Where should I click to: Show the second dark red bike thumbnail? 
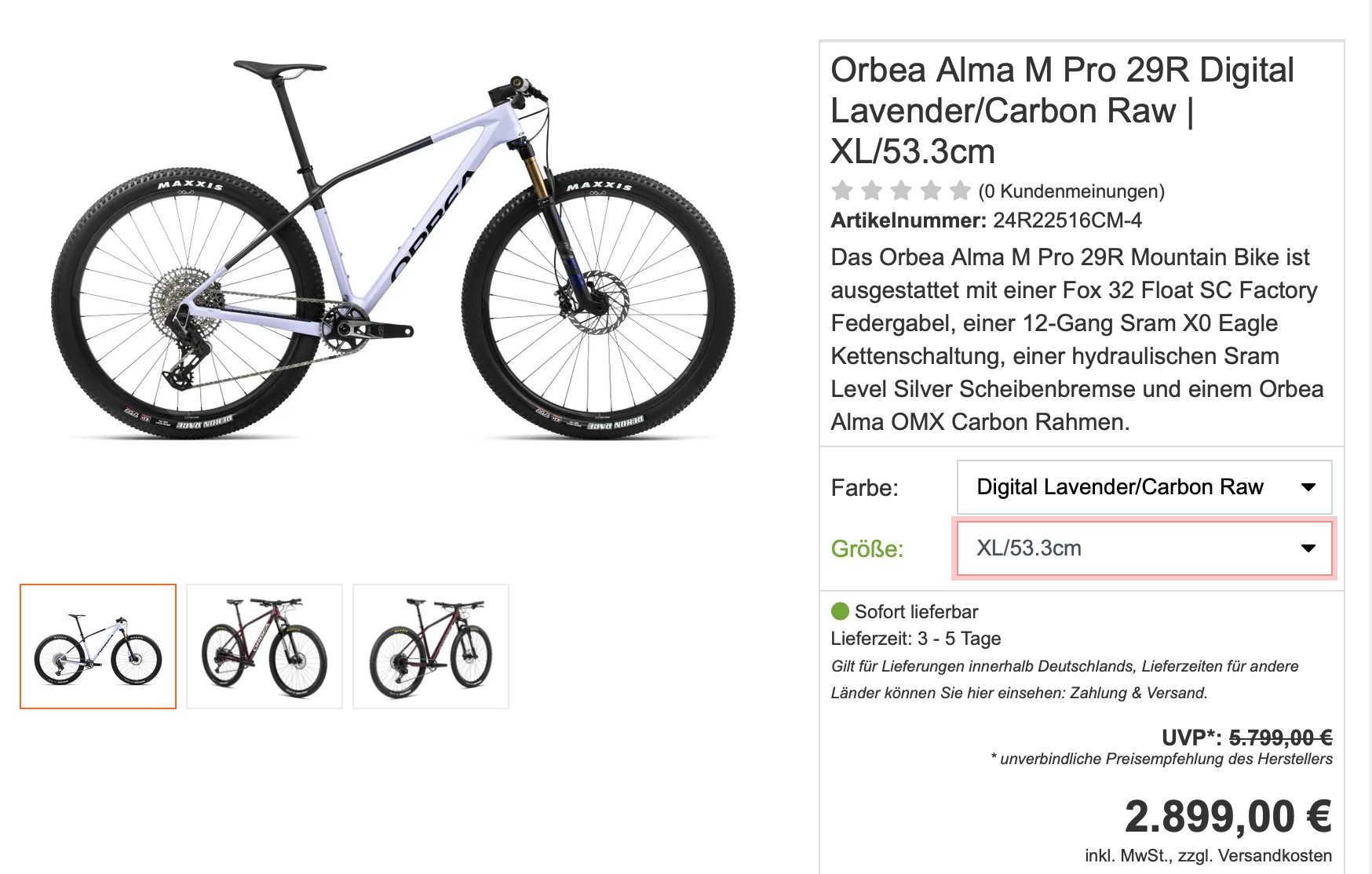[265, 646]
